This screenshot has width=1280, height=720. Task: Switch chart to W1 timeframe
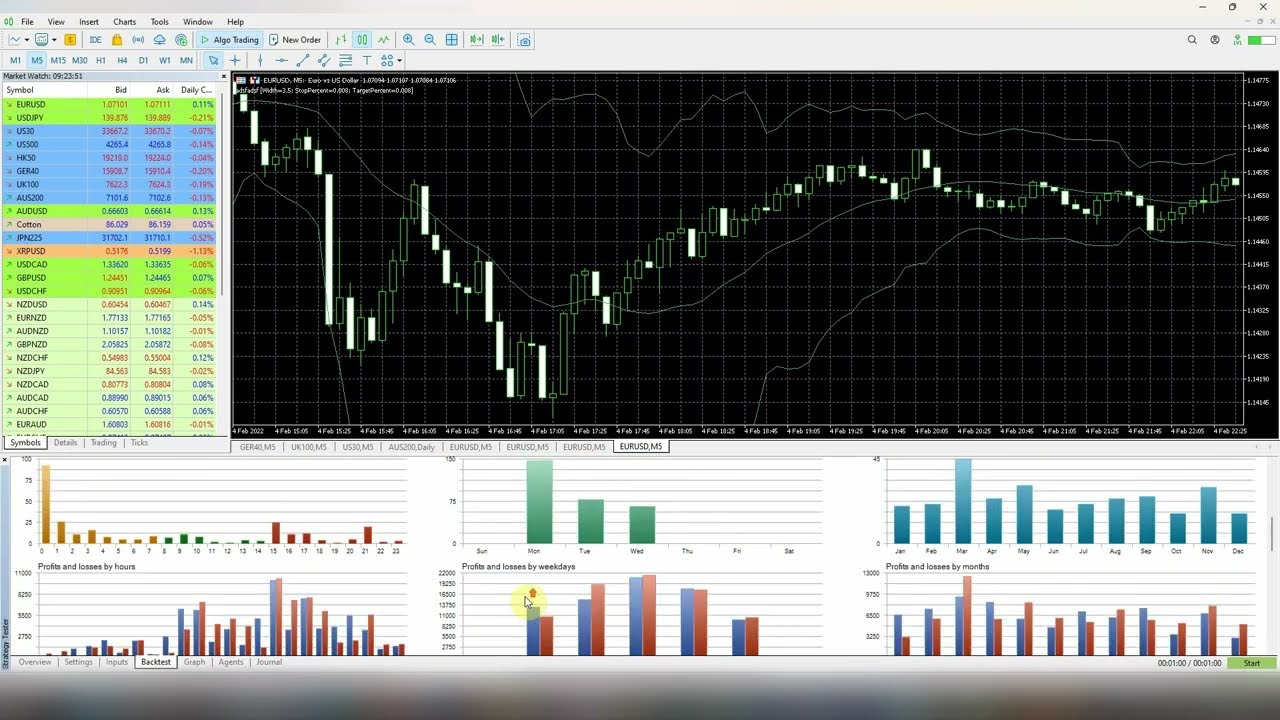165,61
